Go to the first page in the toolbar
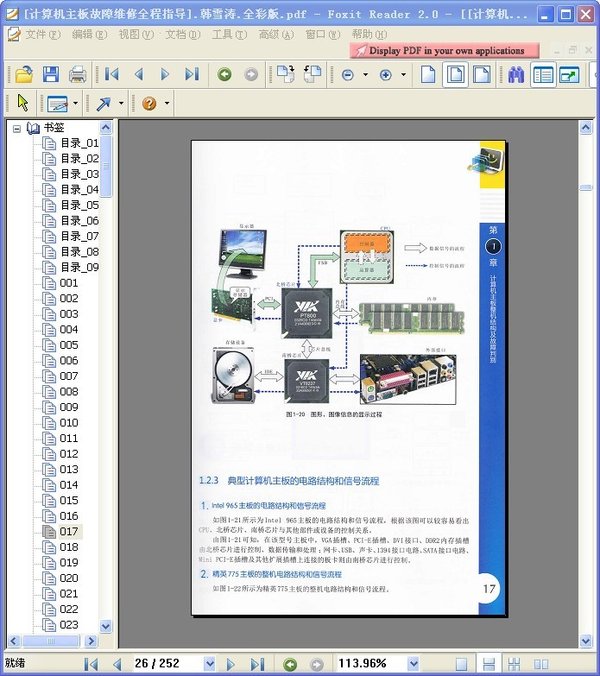This screenshot has height=676, width=600. coord(112,74)
